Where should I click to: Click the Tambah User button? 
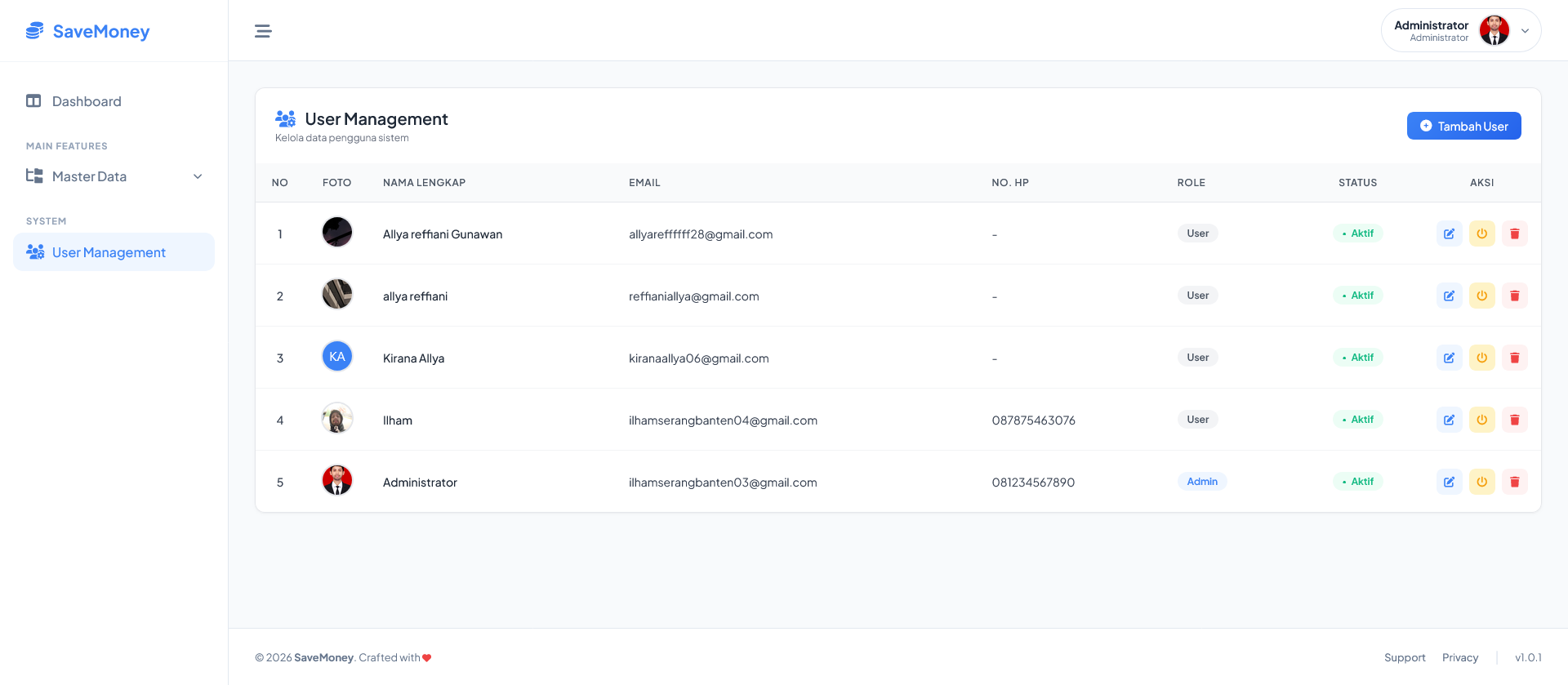(x=1463, y=126)
